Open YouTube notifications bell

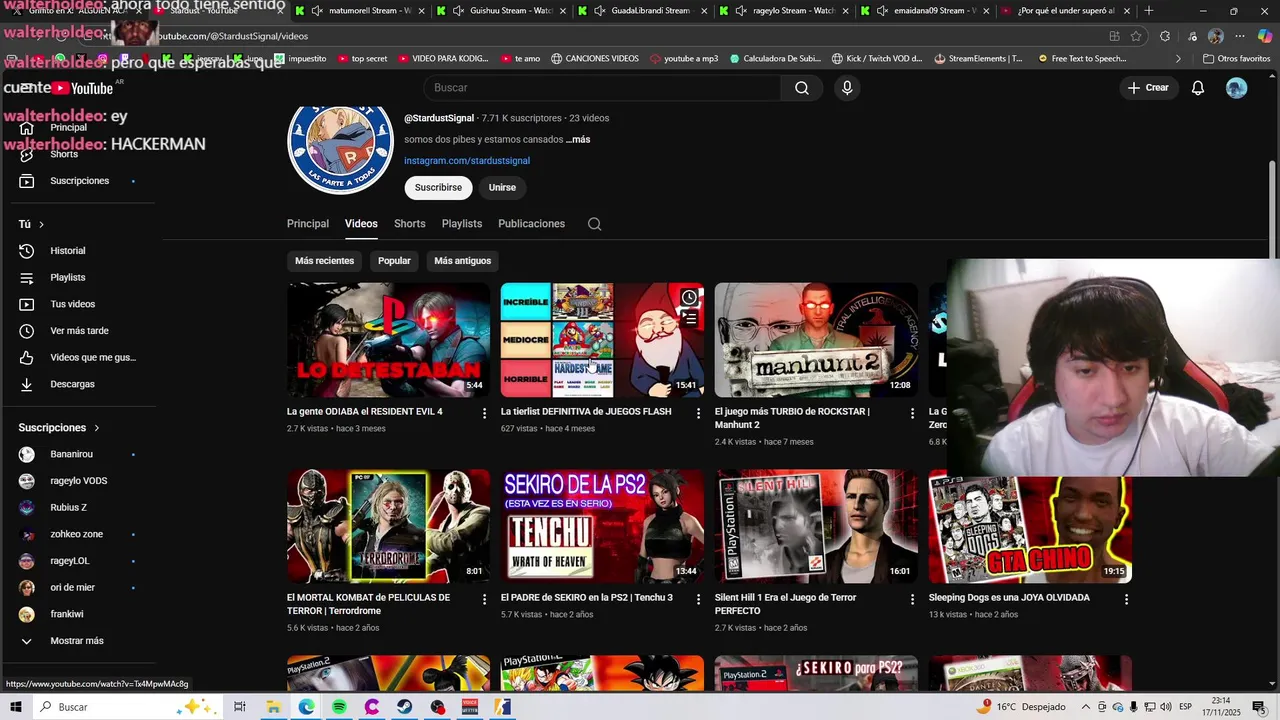[1198, 88]
